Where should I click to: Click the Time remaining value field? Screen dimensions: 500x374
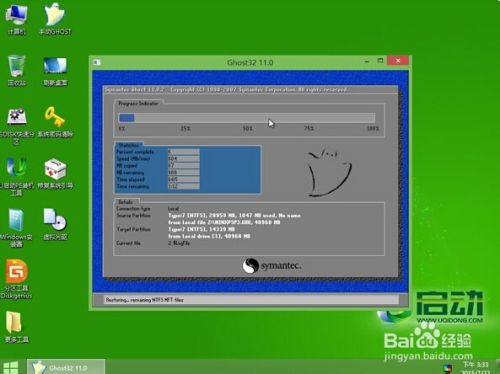click(184, 186)
